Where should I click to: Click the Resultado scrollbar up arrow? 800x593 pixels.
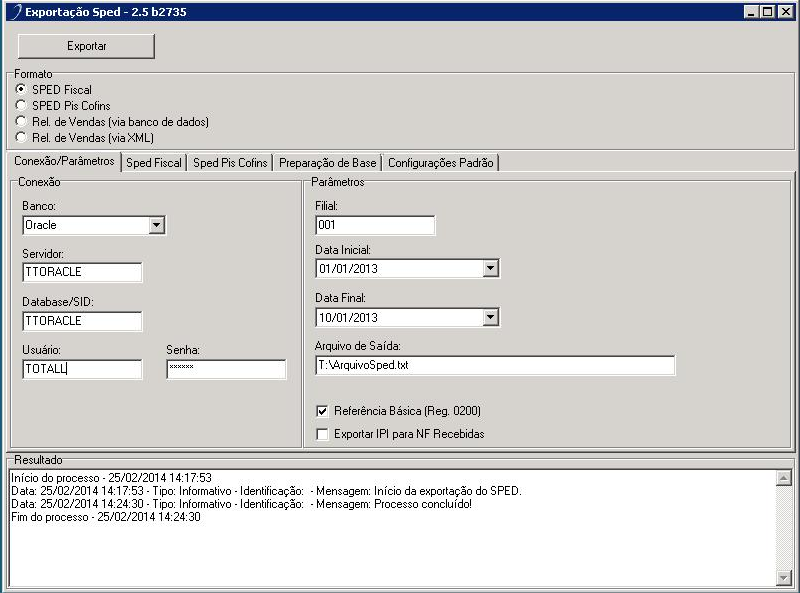point(783,478)
